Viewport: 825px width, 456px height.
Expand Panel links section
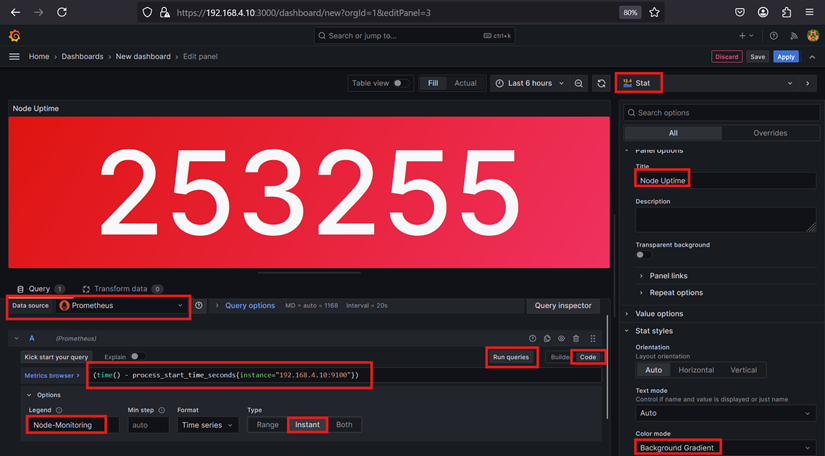tap(668, 276)
